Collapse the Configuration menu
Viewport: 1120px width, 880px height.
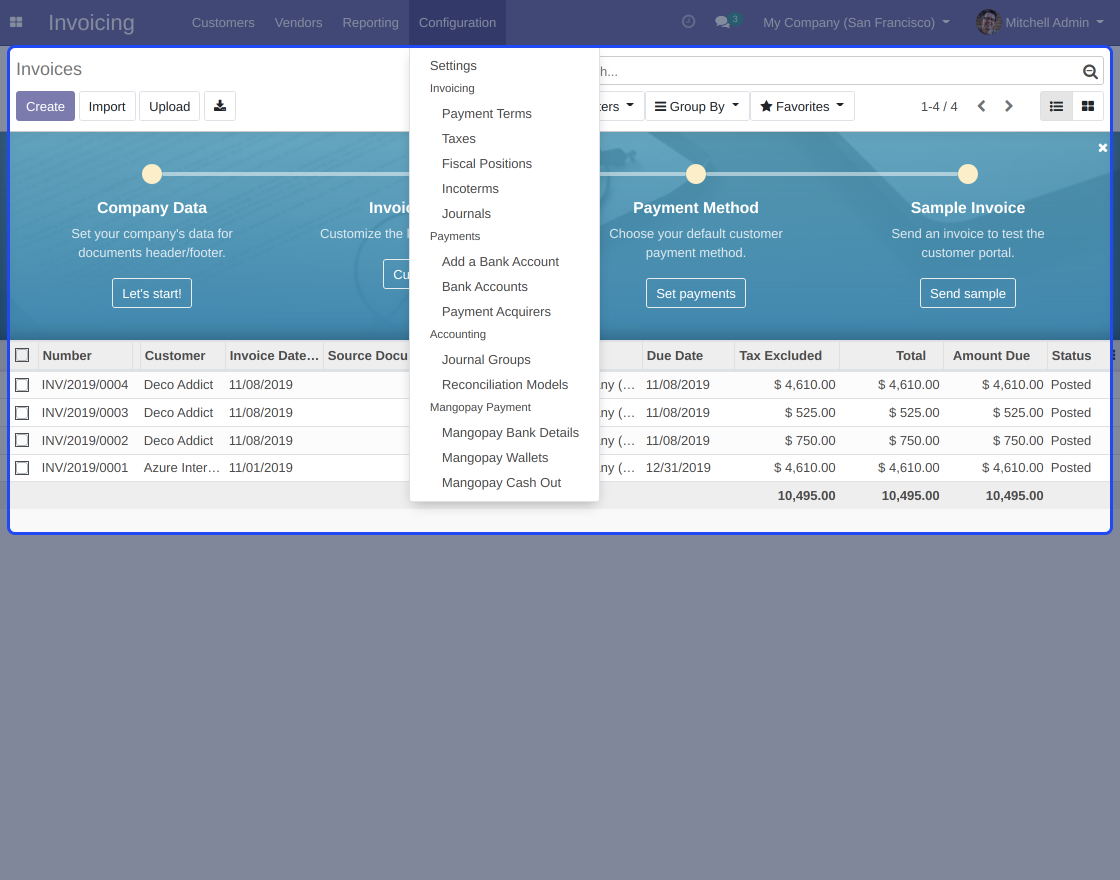tap(457, 22)
